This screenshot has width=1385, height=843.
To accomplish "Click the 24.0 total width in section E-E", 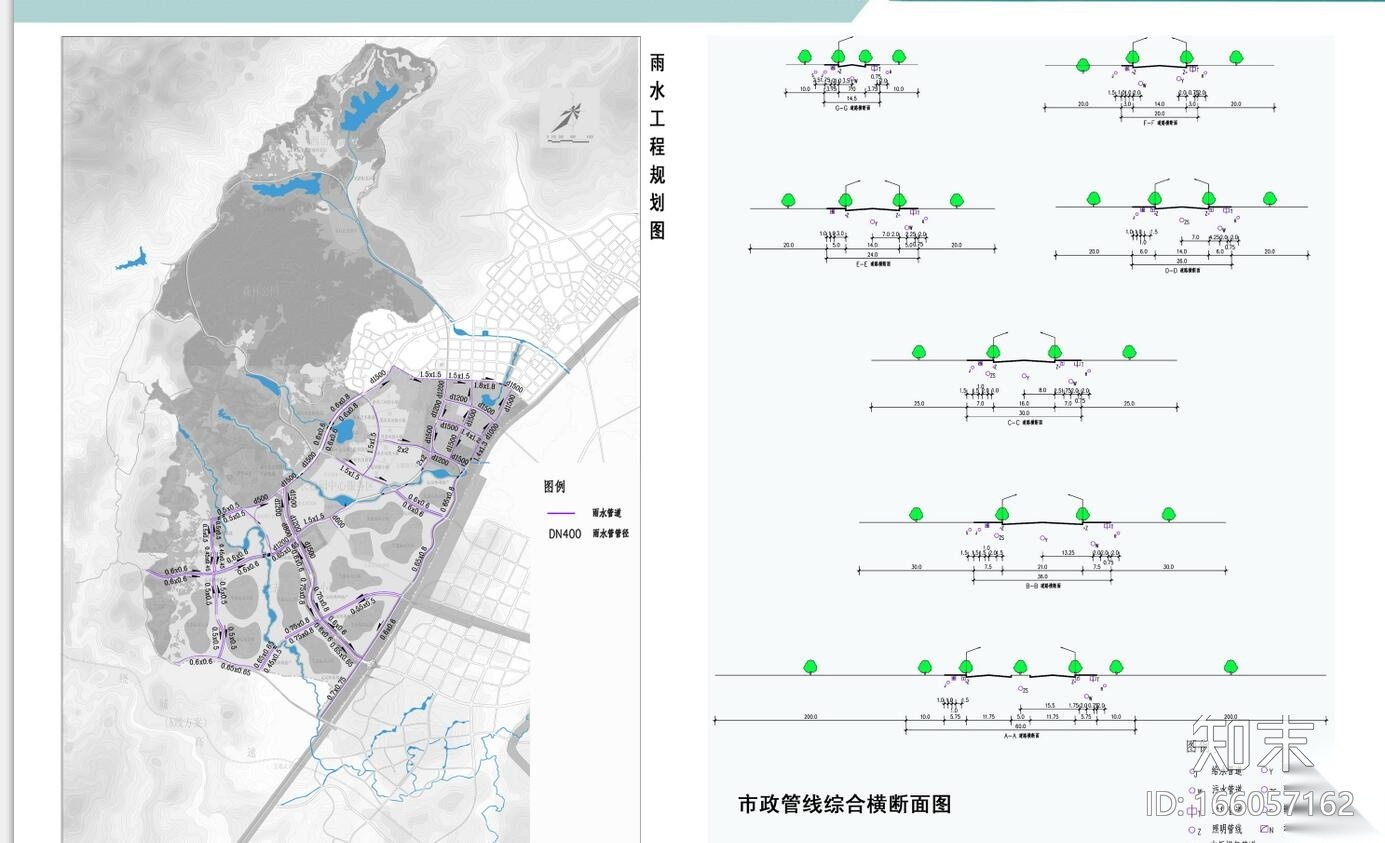I will point(873,255).
